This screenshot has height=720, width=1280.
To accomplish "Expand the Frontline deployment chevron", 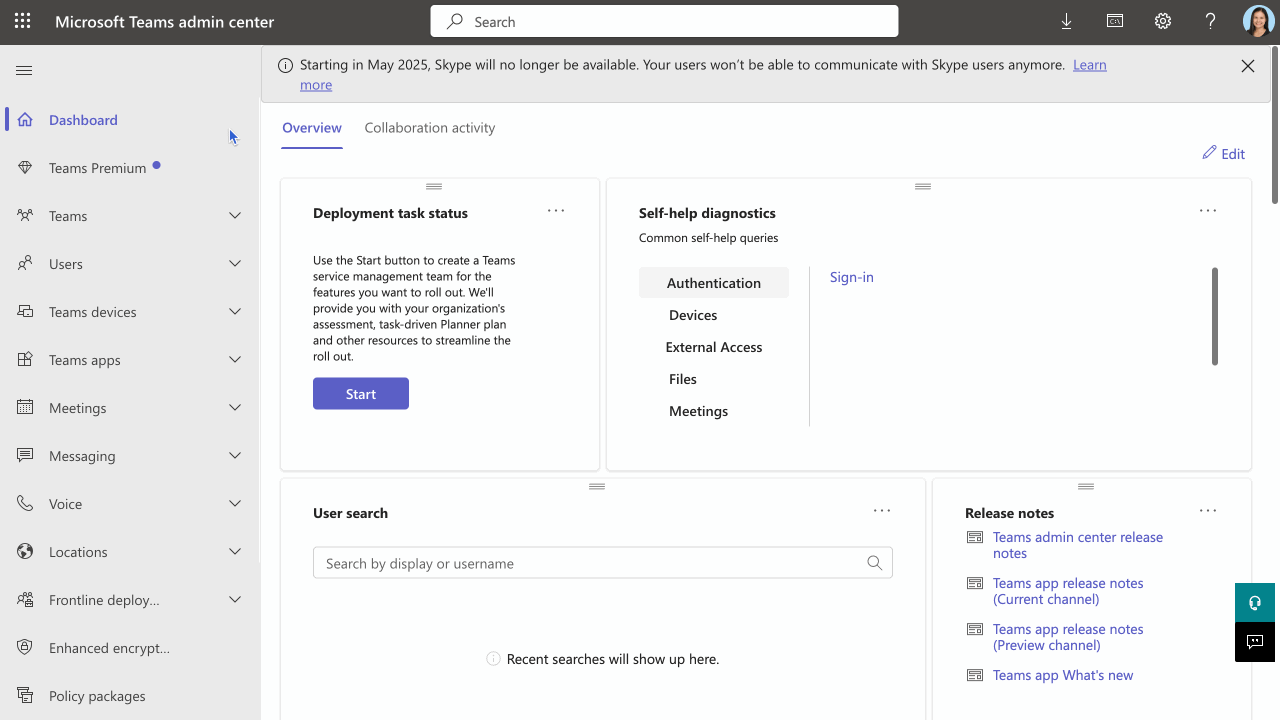I will click(235, 599).
